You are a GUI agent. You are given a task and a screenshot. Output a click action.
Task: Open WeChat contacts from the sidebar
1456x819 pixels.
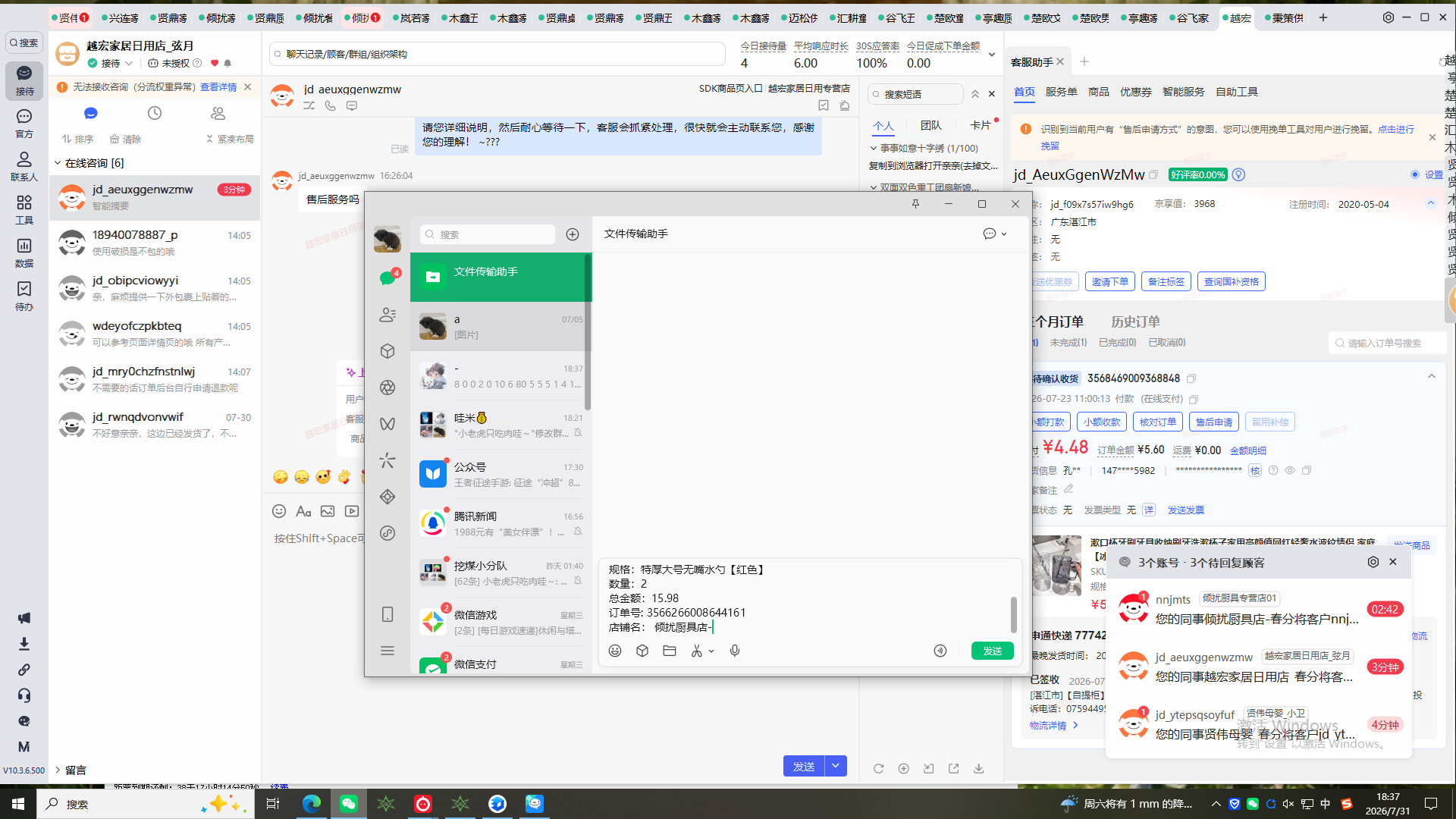pyautogui.click(x=388, y=315)
